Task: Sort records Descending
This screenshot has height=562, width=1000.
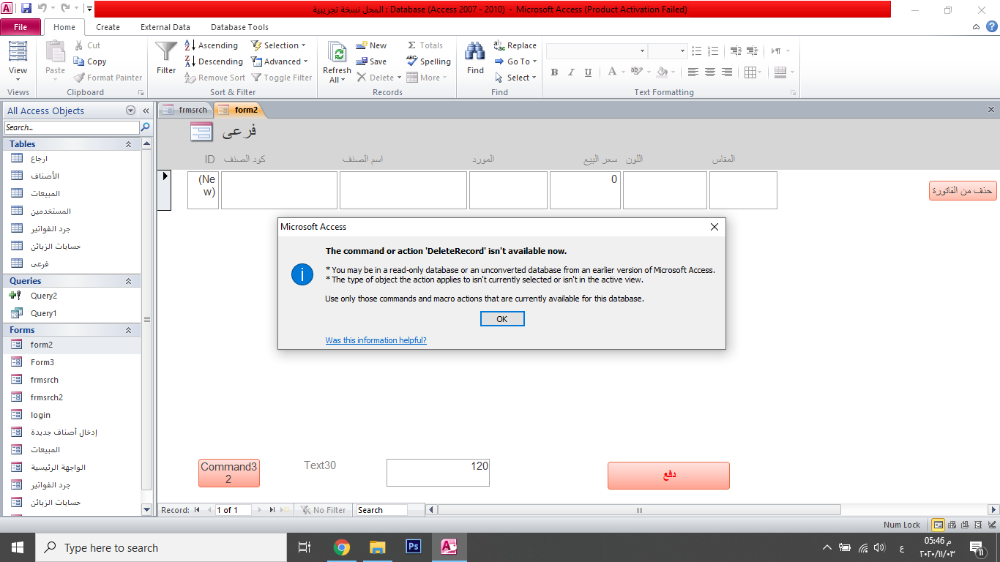Action: [x=214, y=61]
